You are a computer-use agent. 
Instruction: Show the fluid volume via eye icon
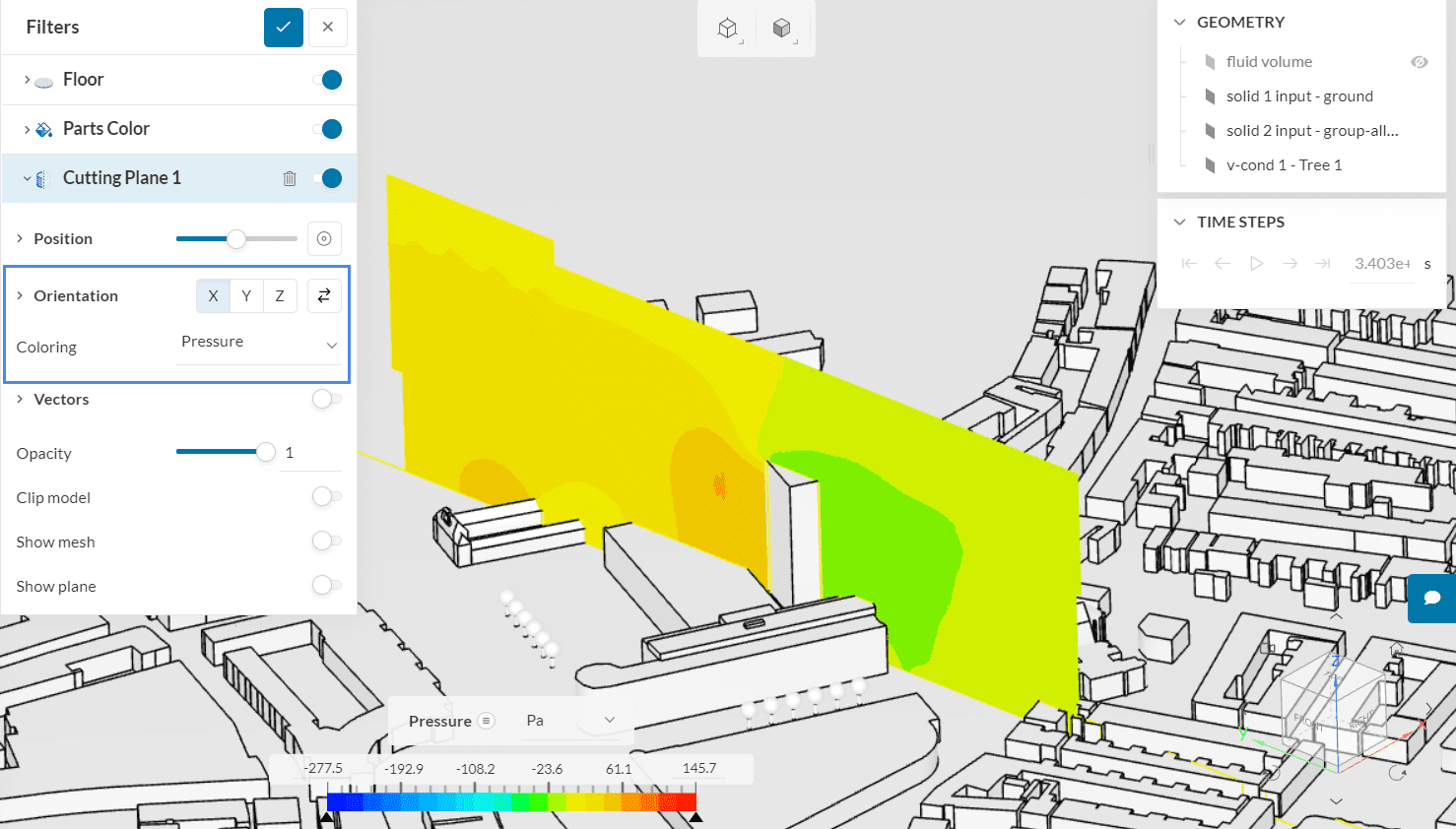pyautogui.click(x=1419, y=62)
